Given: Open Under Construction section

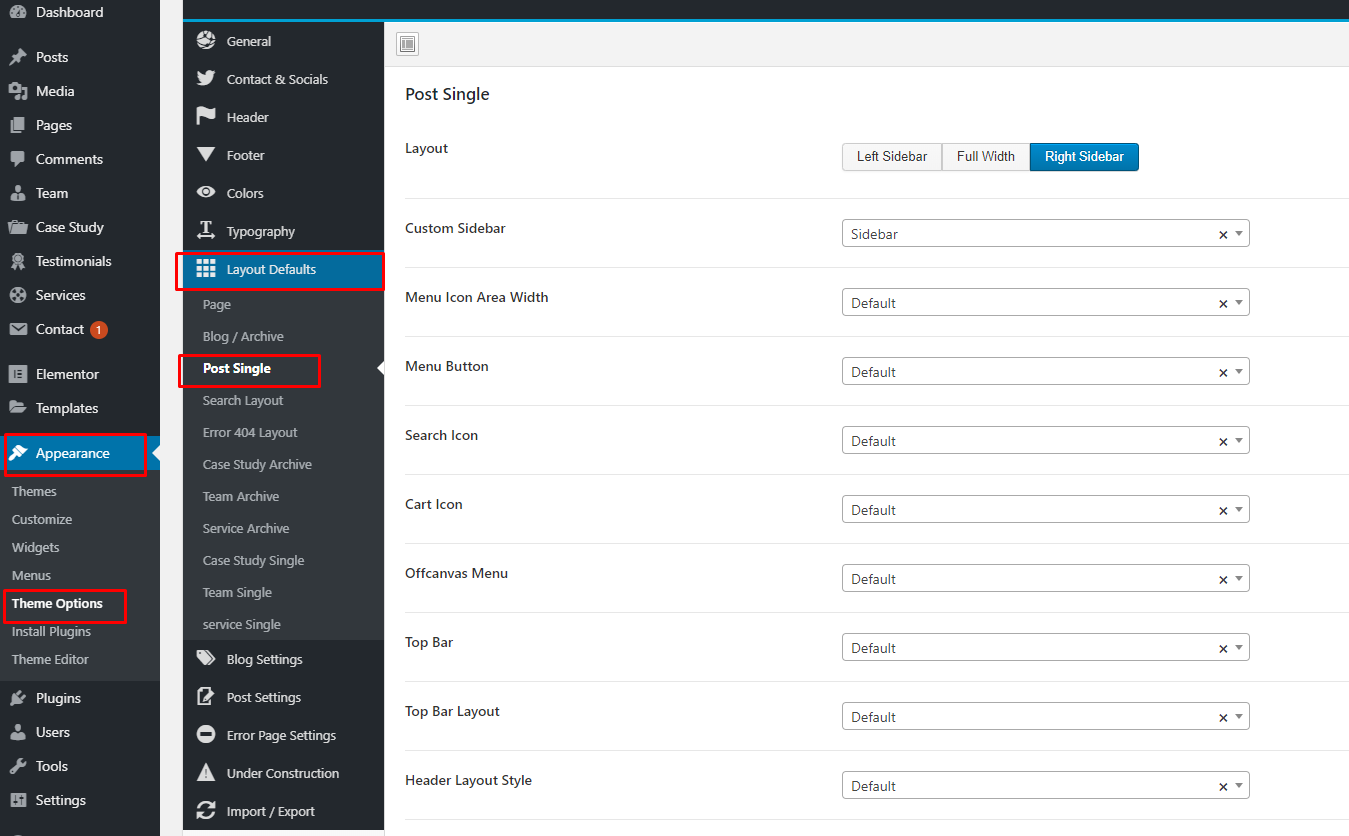Looking at the screenshot, I should pyautogui.click(x=283, y=773).
